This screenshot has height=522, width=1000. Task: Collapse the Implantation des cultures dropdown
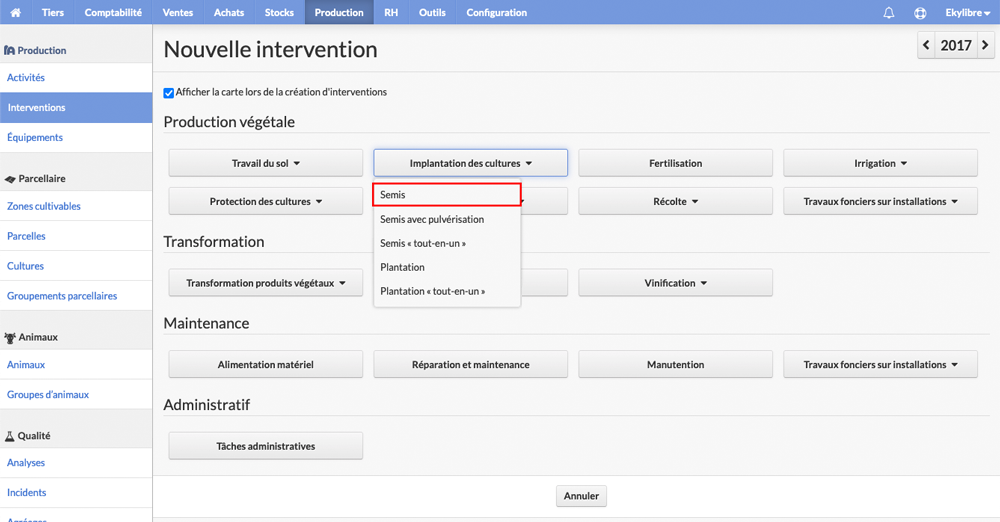pyautogui.click(x=471, y=163)
